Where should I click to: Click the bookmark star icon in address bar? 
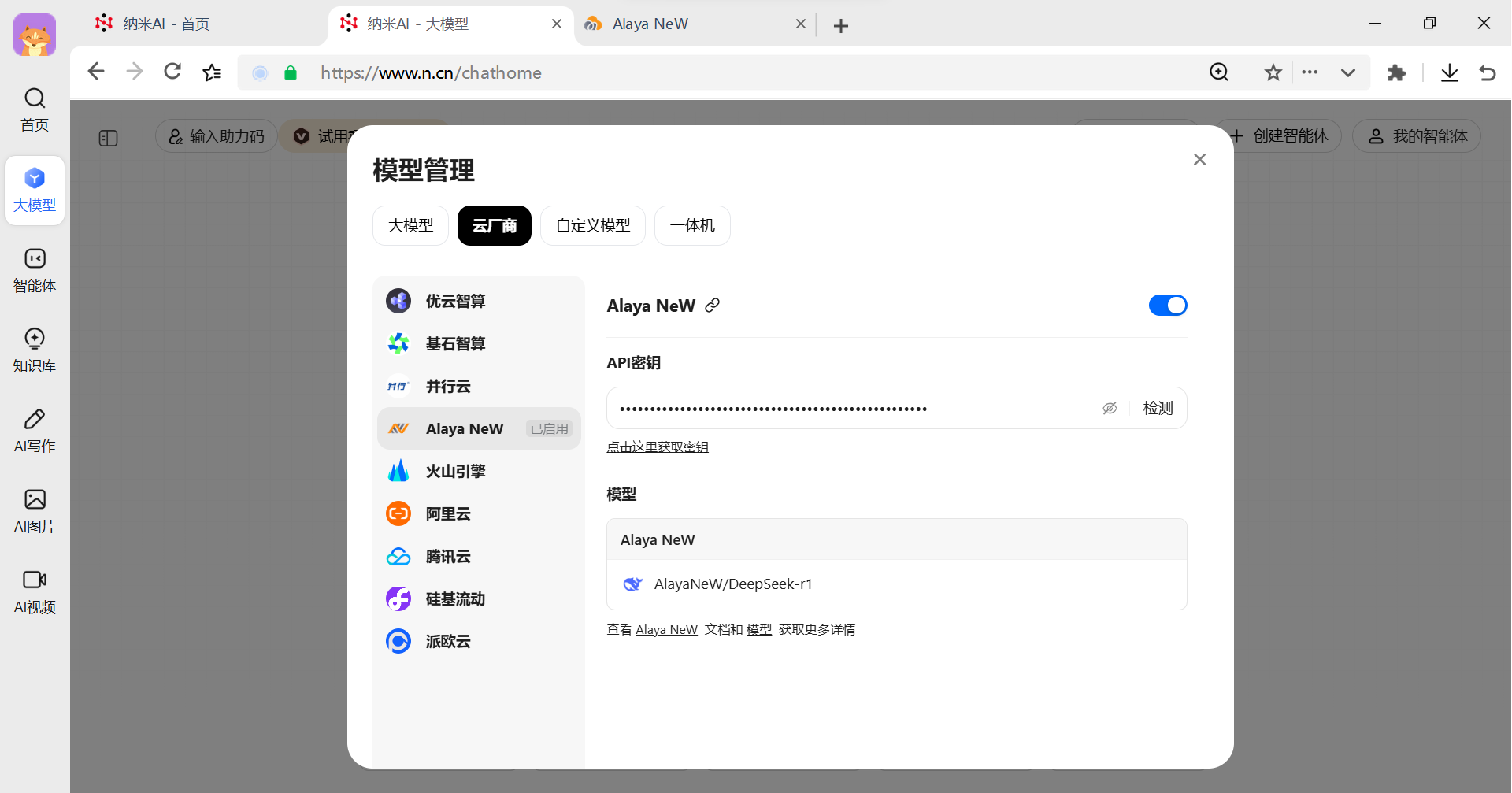pyautogui.click(x=1273, y=73)
